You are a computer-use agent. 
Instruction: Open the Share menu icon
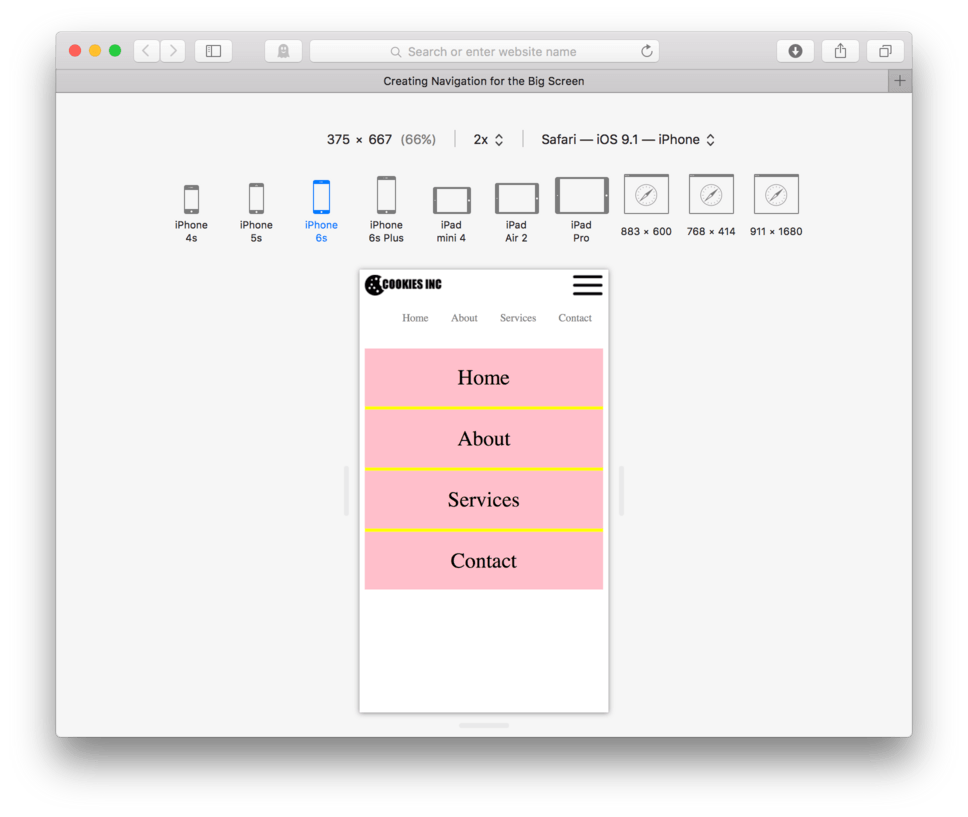pyautogui.click(x=840, y=51)
